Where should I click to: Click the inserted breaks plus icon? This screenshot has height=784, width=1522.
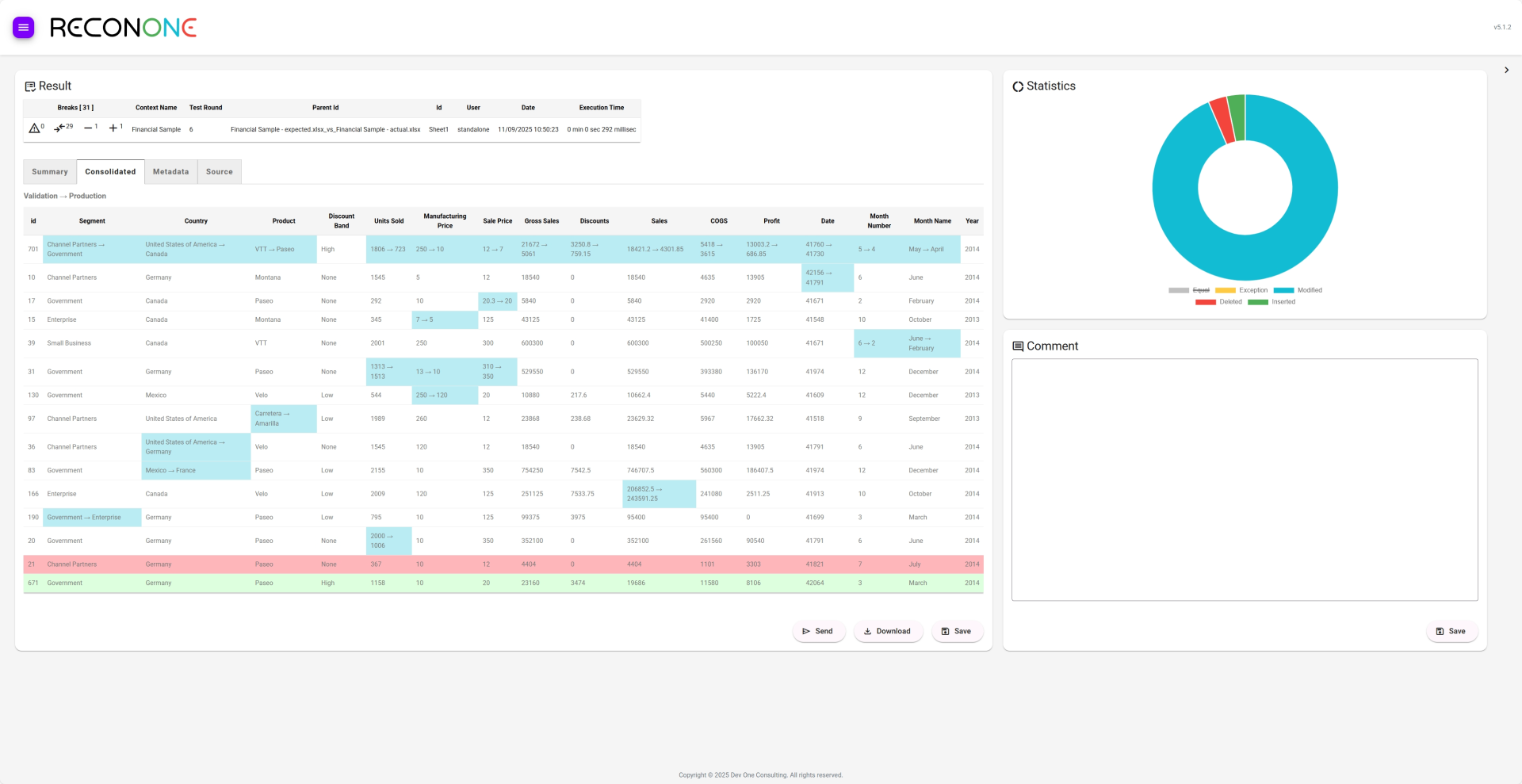[x=113, y=128]
